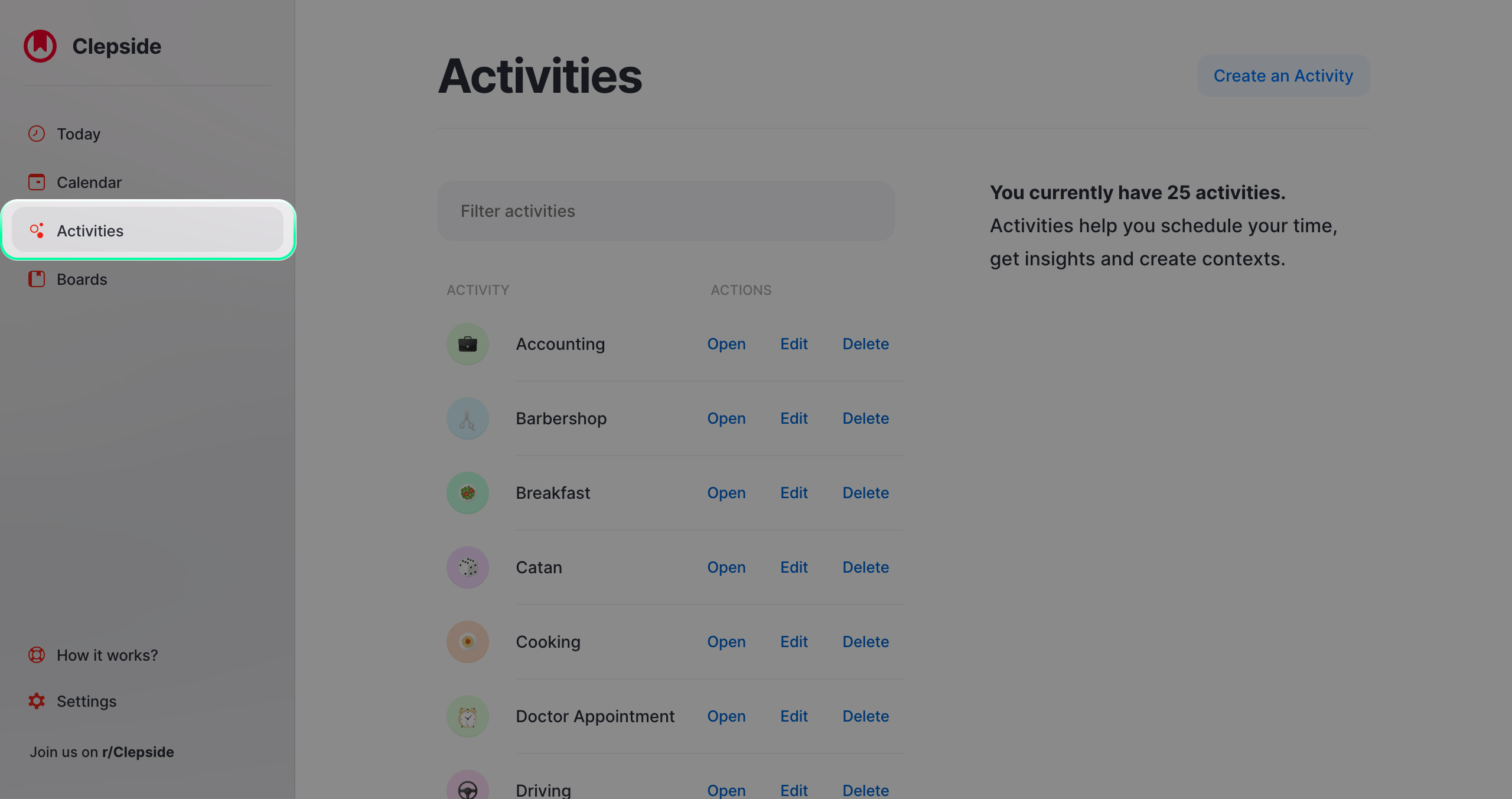The width and height of the screenshot is (1512, 799).
Task: Select the Barbershop scissors icon
Action: point(467,418)
